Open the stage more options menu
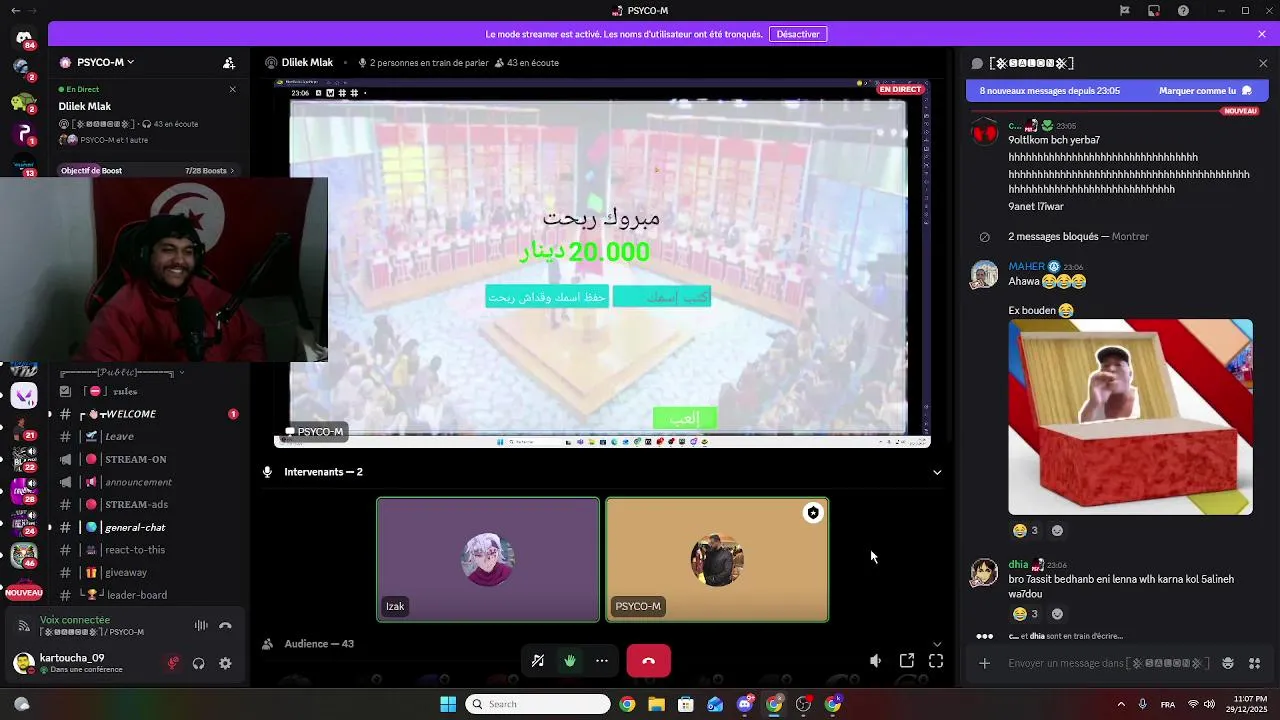 coord(602,660)
